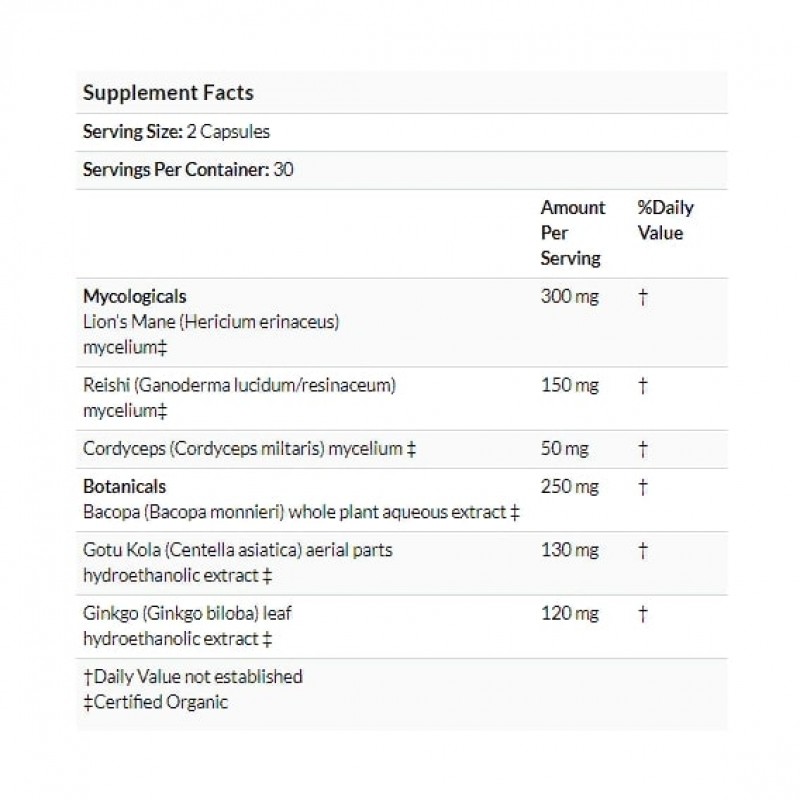Select the Reishi (Ganoderma lucidum/resinaceum) entry
The image size is (800, 800).
point(233,384)
